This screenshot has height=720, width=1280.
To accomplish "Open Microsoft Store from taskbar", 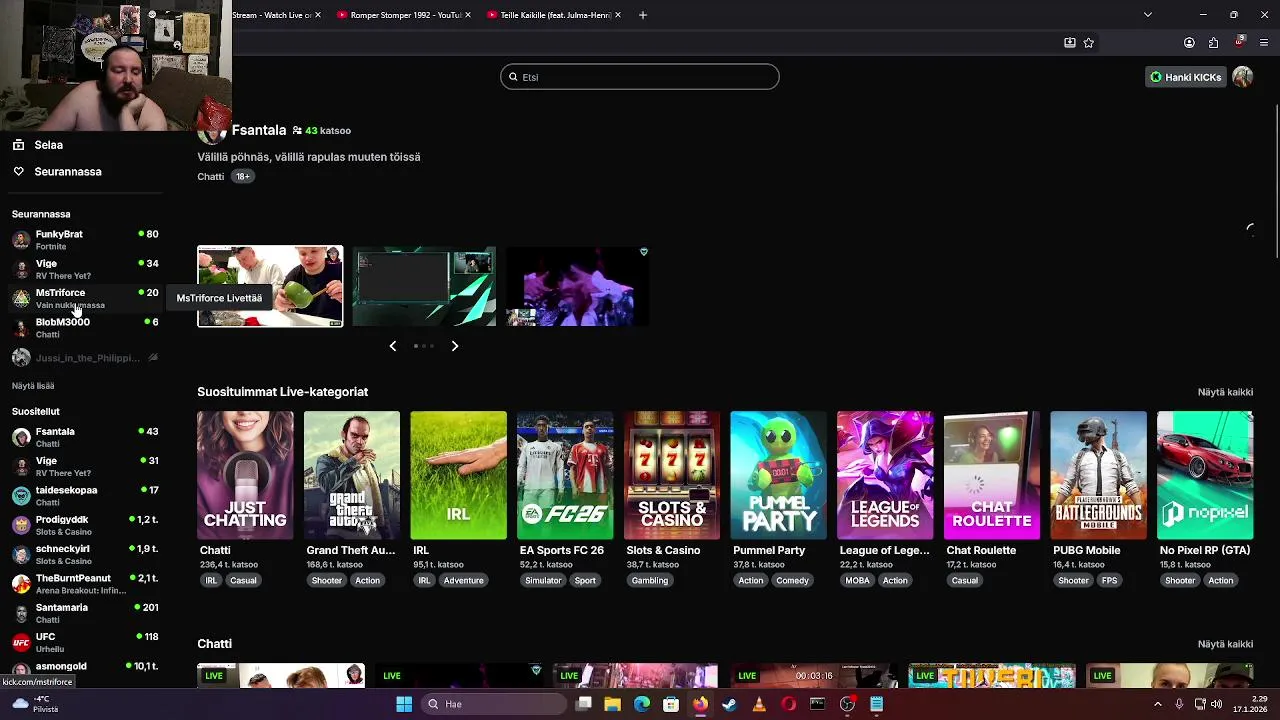I will [x=671, y=704].
